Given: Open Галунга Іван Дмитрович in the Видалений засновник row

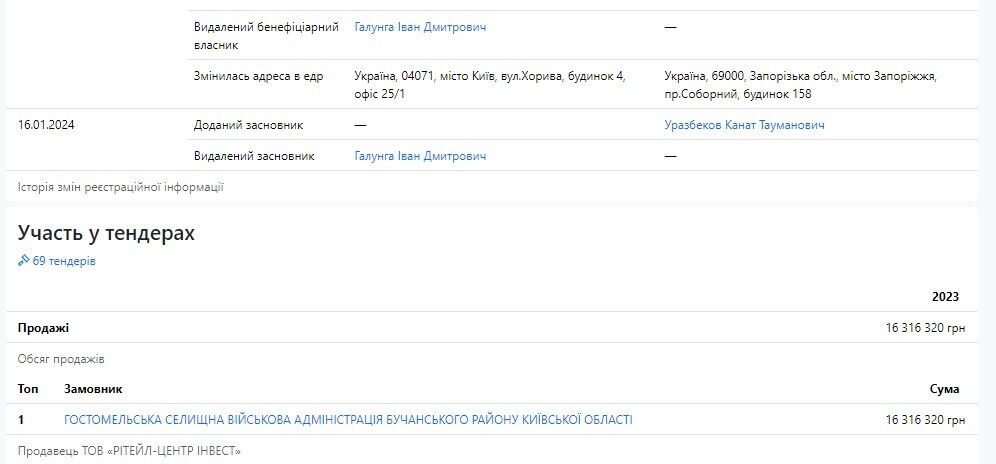Looking at the screenshot, I should click(420, 156).
